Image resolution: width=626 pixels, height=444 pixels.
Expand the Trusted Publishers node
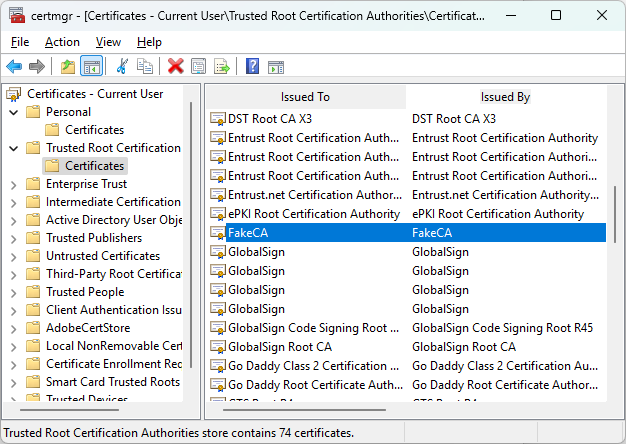[x=14, y=239]
